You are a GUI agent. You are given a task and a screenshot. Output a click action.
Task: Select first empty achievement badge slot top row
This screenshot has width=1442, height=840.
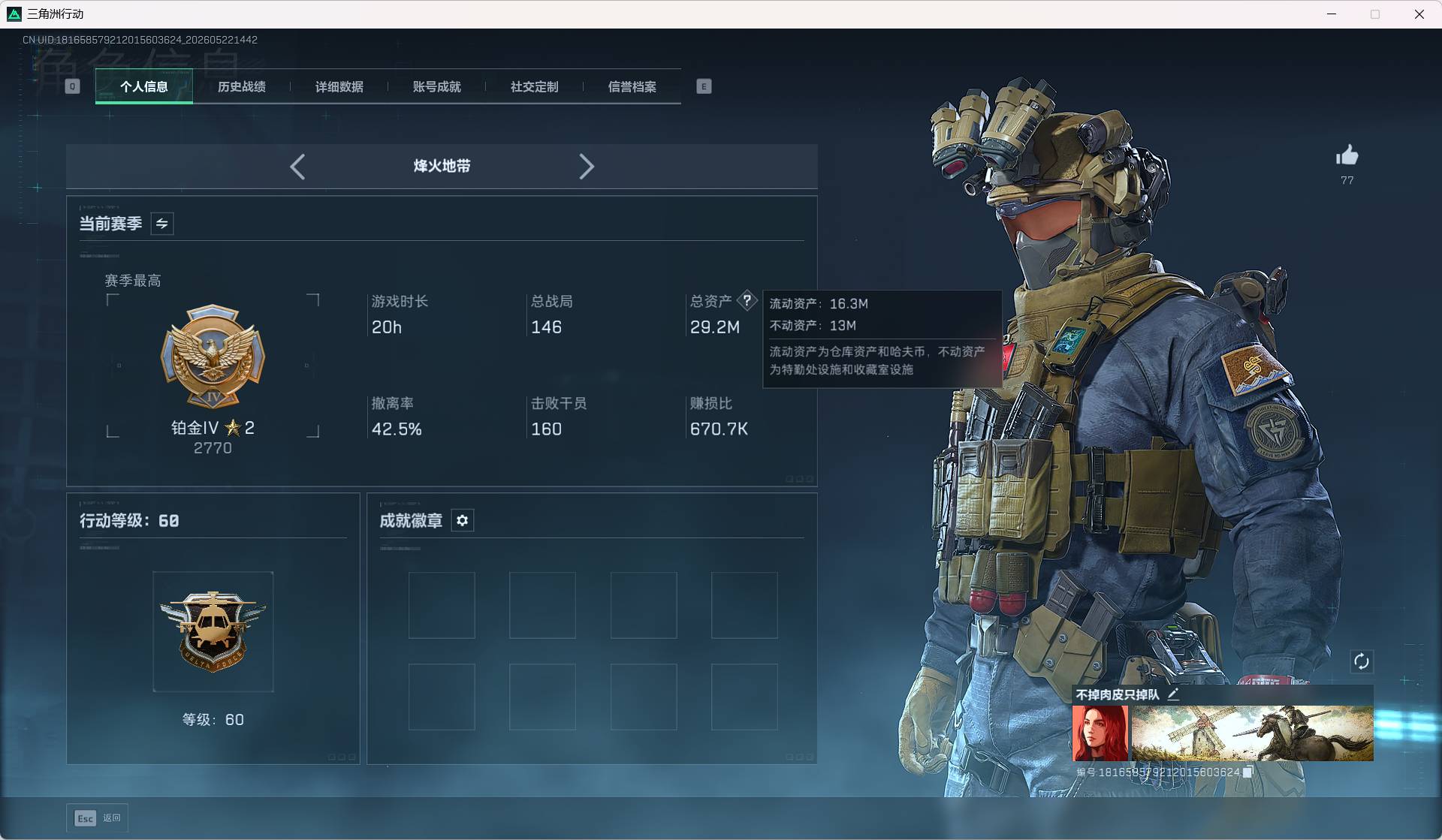click(442, 605)
